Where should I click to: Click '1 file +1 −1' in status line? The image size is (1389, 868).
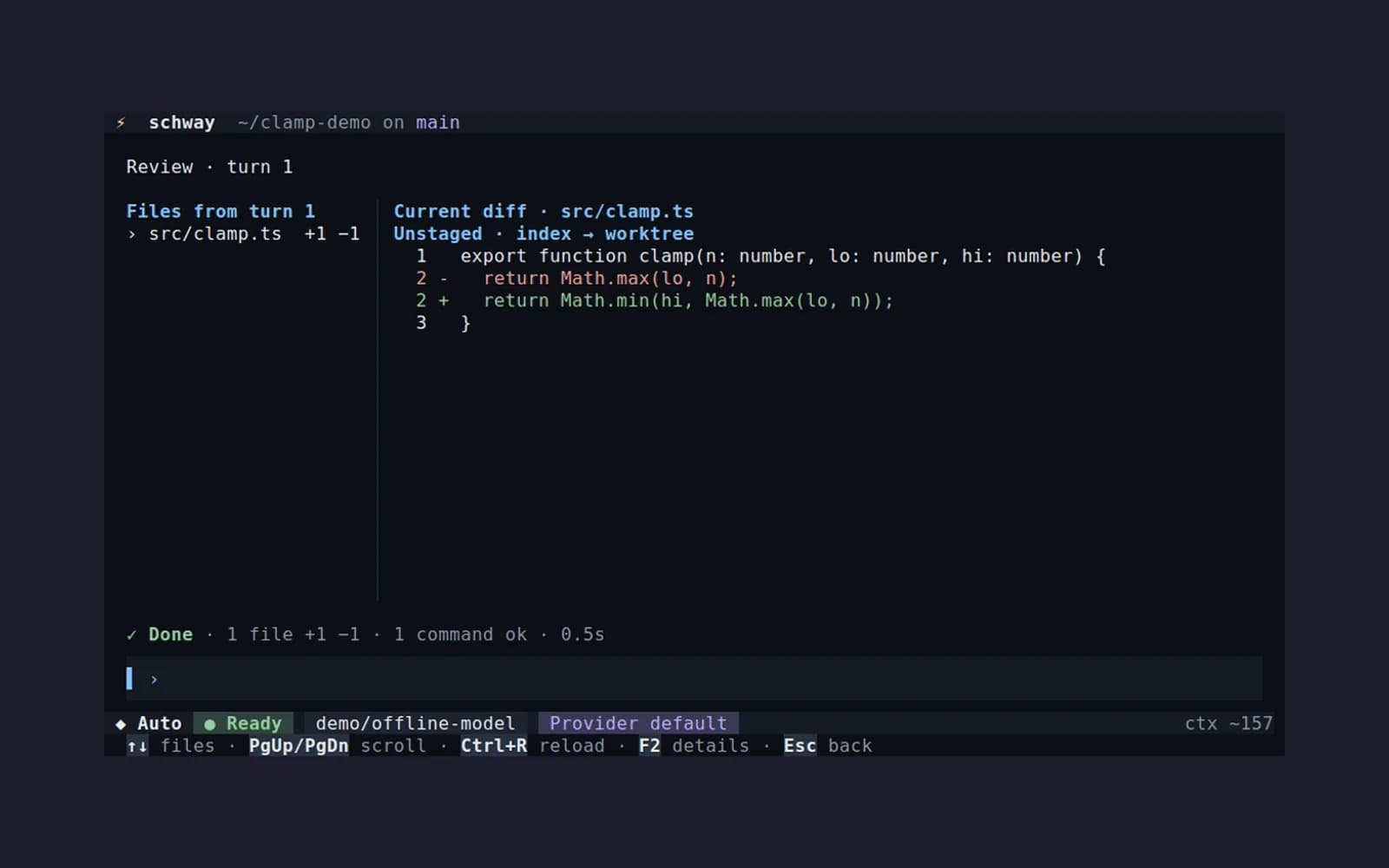click(x=293, y=635)
